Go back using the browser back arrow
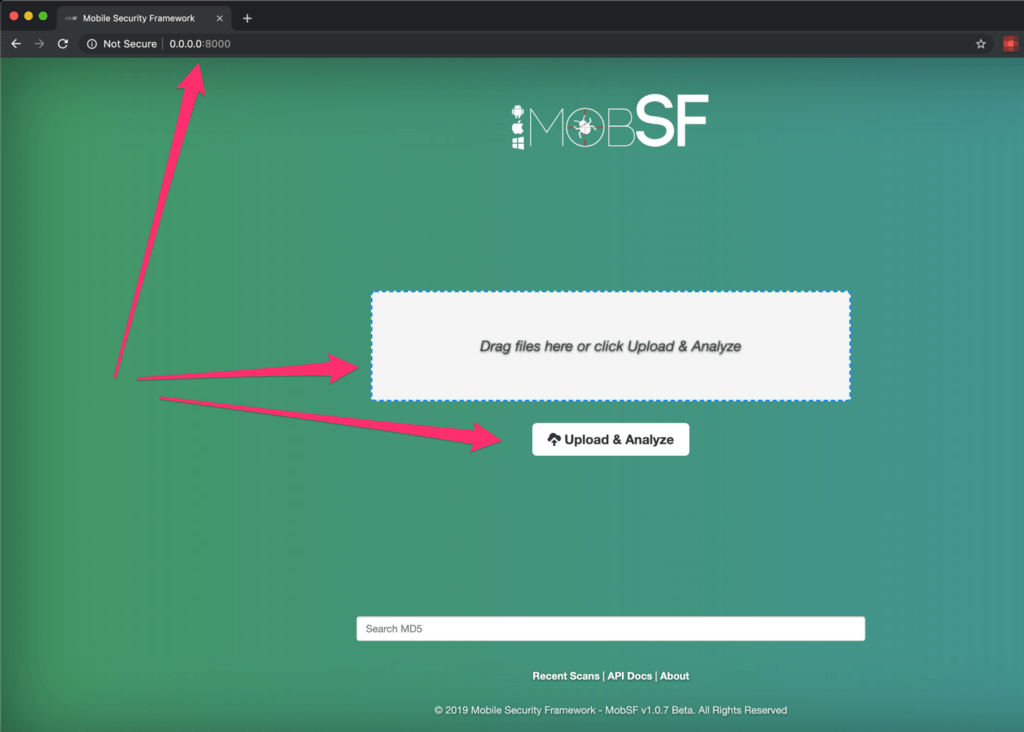This screenshot has height=732, width=1024. 16,44
